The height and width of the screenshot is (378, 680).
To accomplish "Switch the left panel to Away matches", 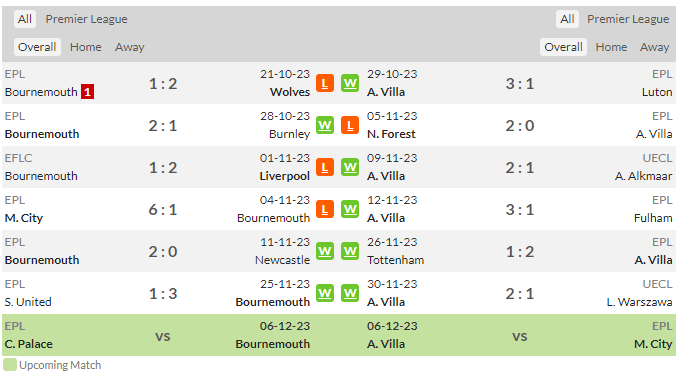I will coord(129,47).
